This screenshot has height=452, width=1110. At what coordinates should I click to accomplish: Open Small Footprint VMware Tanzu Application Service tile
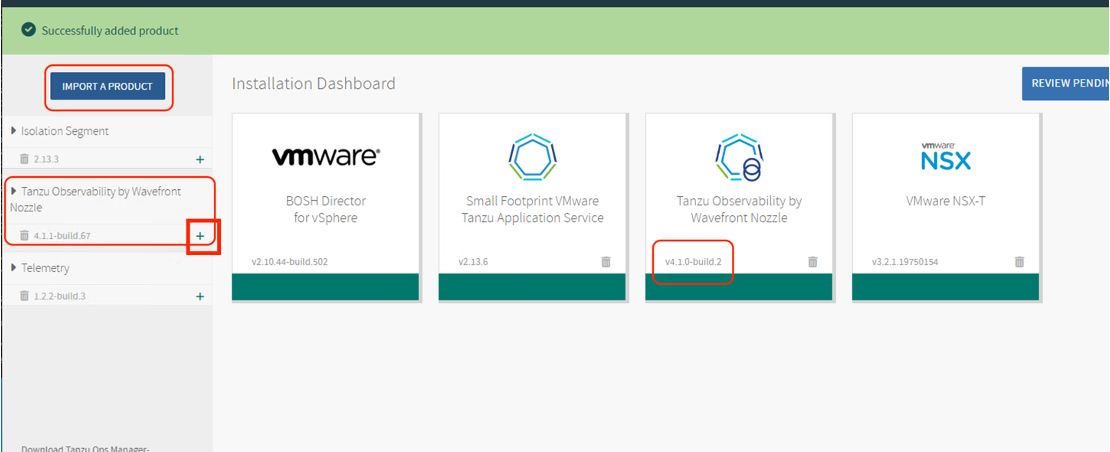(x=532, y=190)
